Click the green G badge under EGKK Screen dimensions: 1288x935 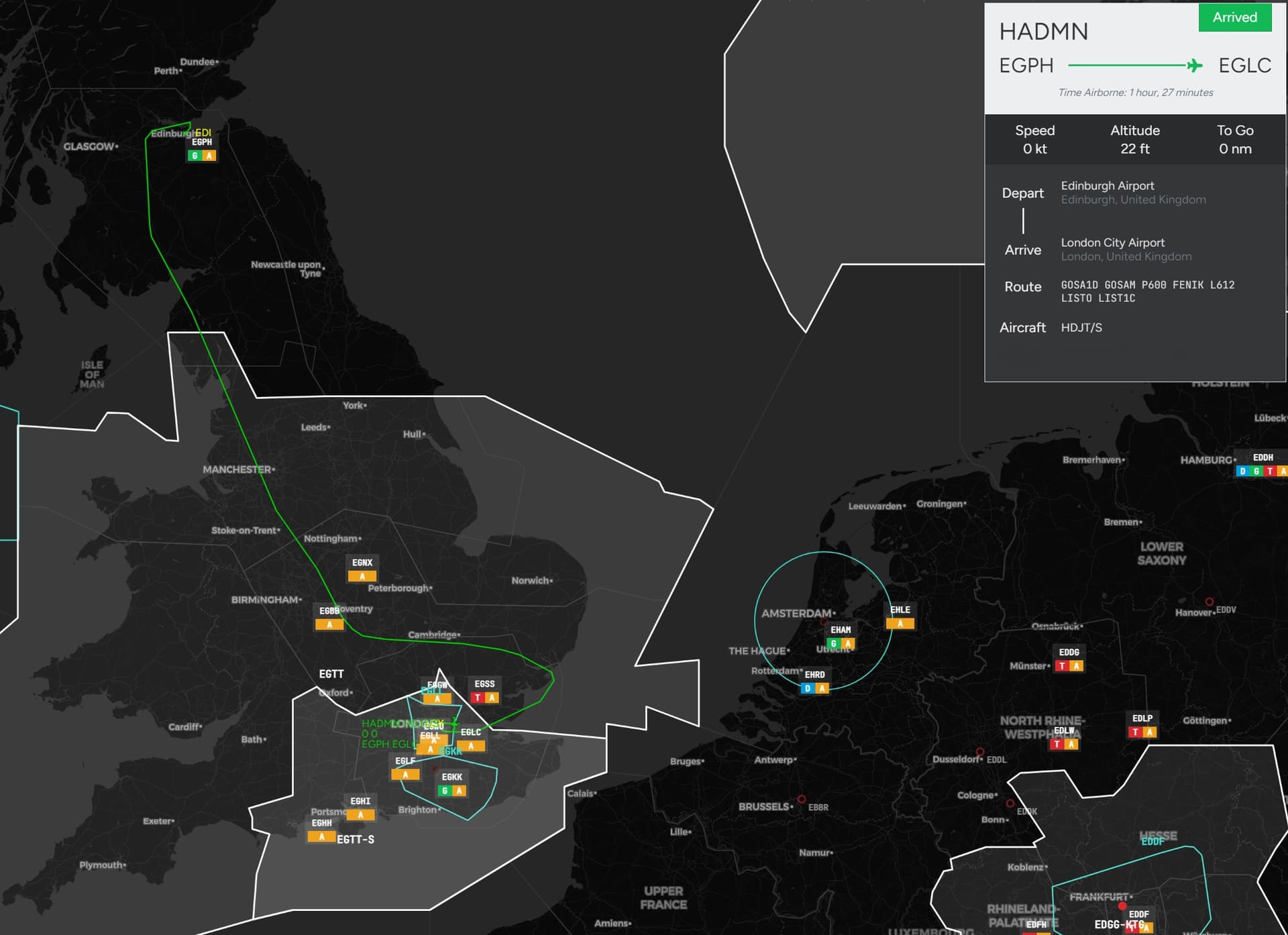pyautogui.click(x=445, y=791)
